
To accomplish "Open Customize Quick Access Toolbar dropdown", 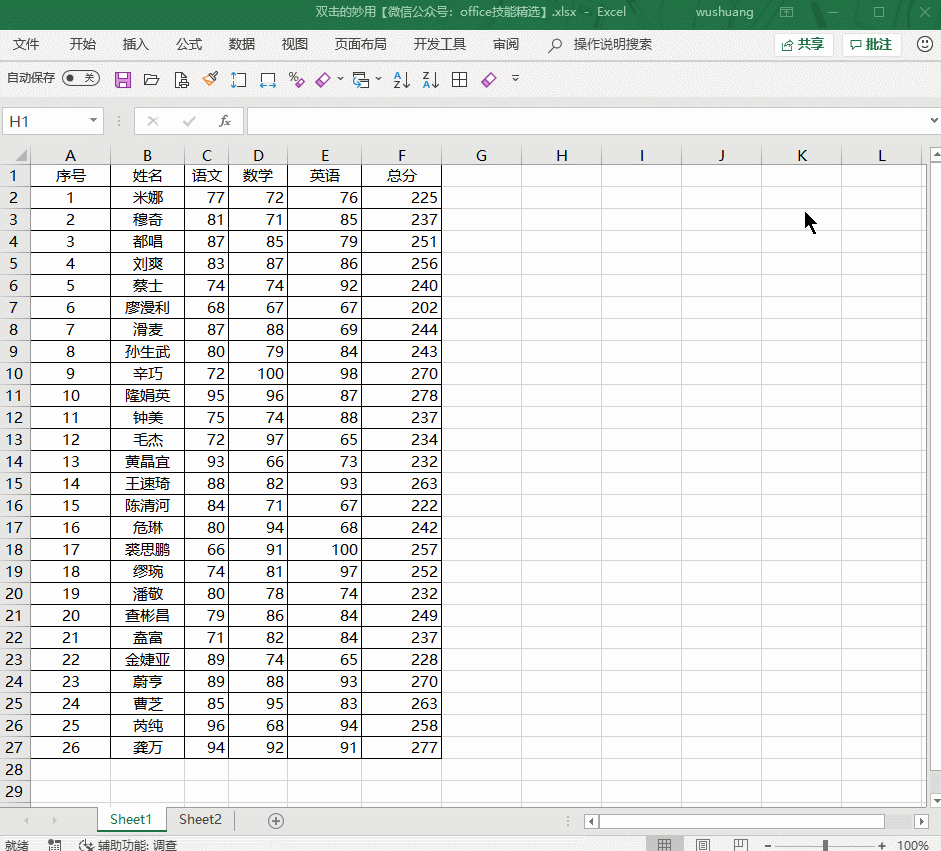I will [x=516, y=79].
